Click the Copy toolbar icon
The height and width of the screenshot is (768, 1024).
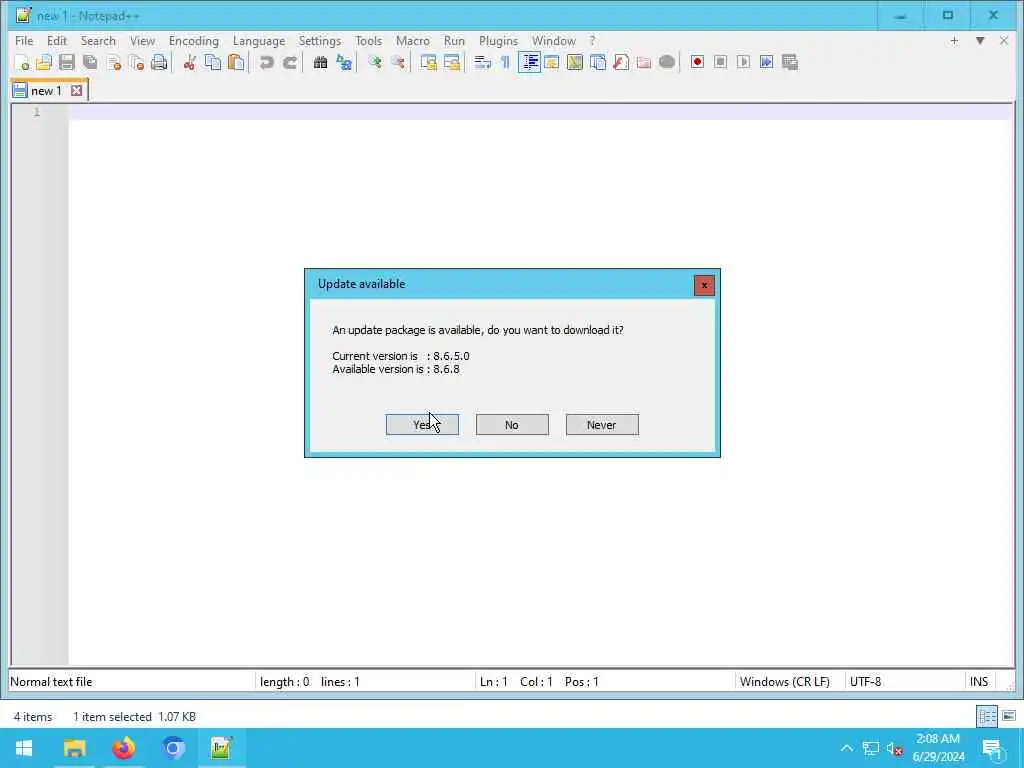tap(213, 63)
